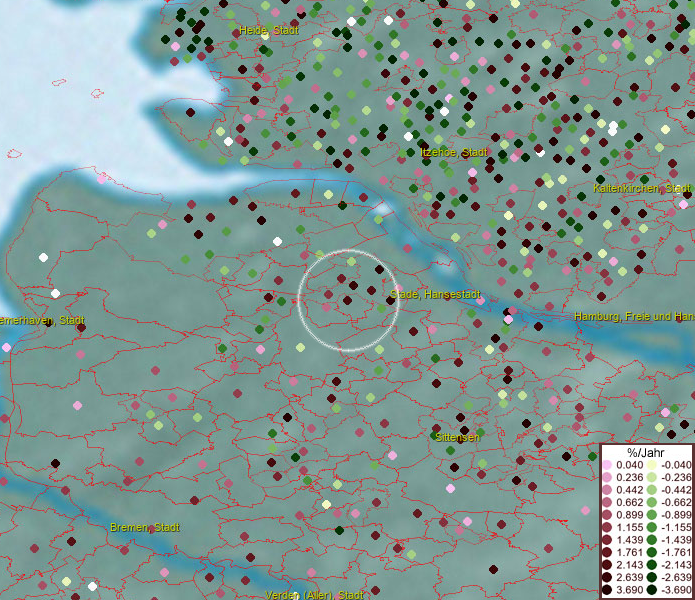This screenshot has width=695, height=600.
Task: Select the 0.442 legend color dot
Action: [607, 490]
